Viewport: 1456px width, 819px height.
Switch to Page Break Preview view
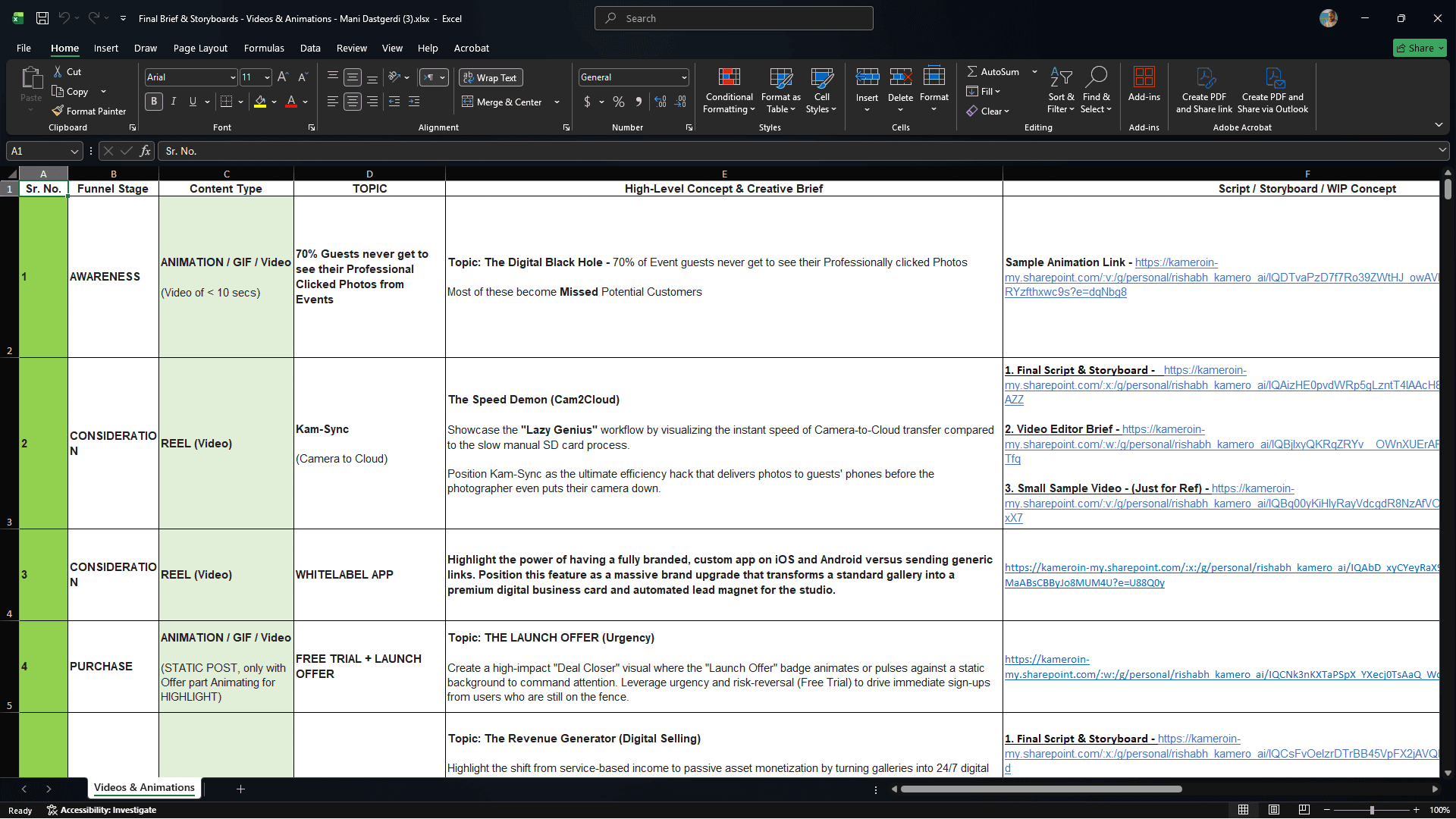(x=1304, y=810)
